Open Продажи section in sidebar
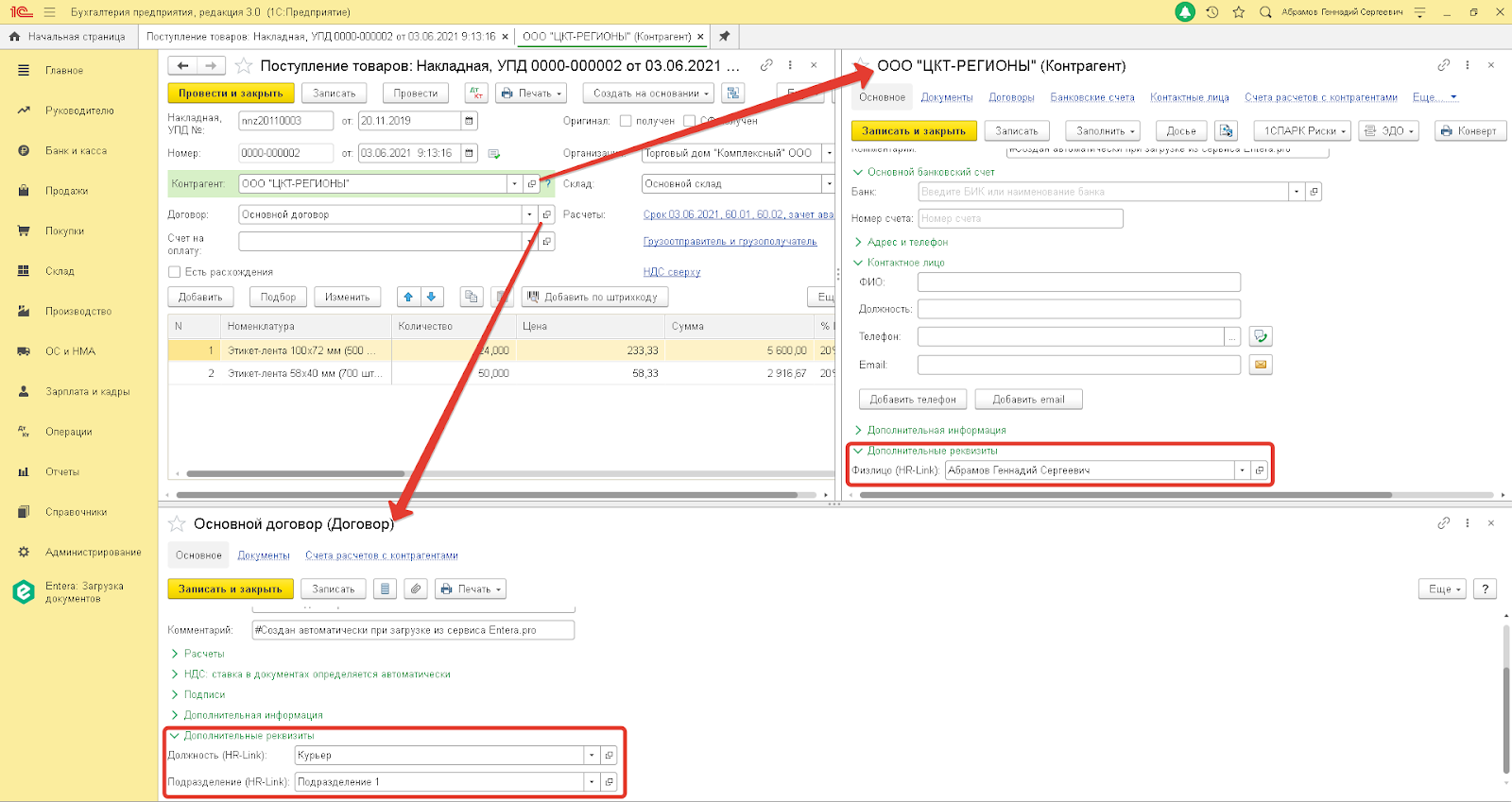 pos(66,191)
